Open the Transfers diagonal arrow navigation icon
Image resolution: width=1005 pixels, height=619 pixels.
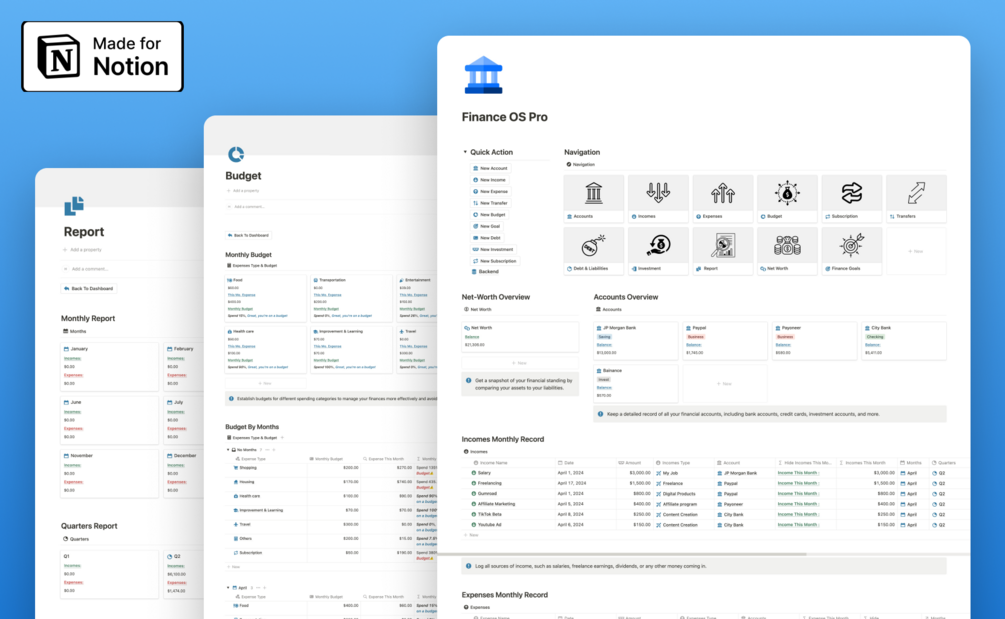point(916,193)
